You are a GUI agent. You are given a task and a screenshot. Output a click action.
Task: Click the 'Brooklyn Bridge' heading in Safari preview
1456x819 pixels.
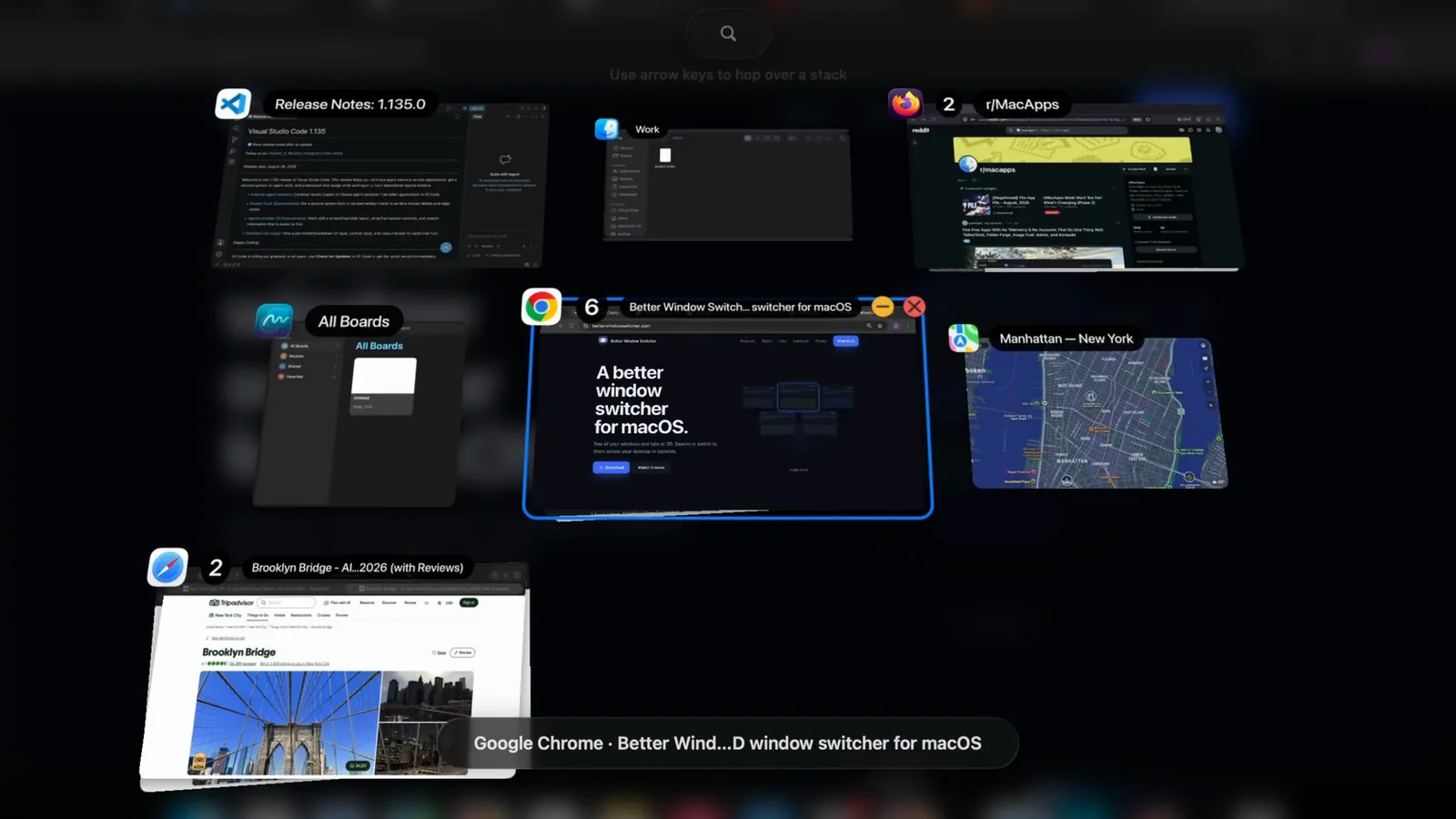coord(238,652)
